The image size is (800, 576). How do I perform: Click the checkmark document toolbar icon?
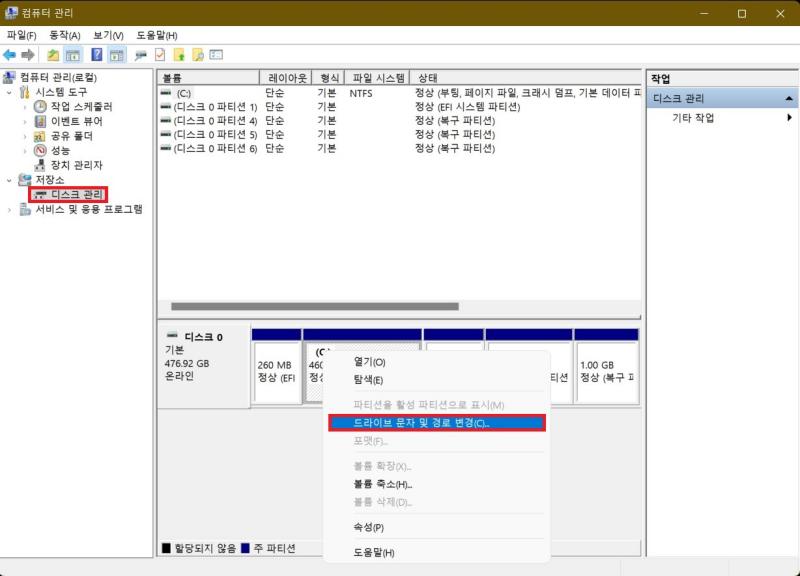point(160,55)
